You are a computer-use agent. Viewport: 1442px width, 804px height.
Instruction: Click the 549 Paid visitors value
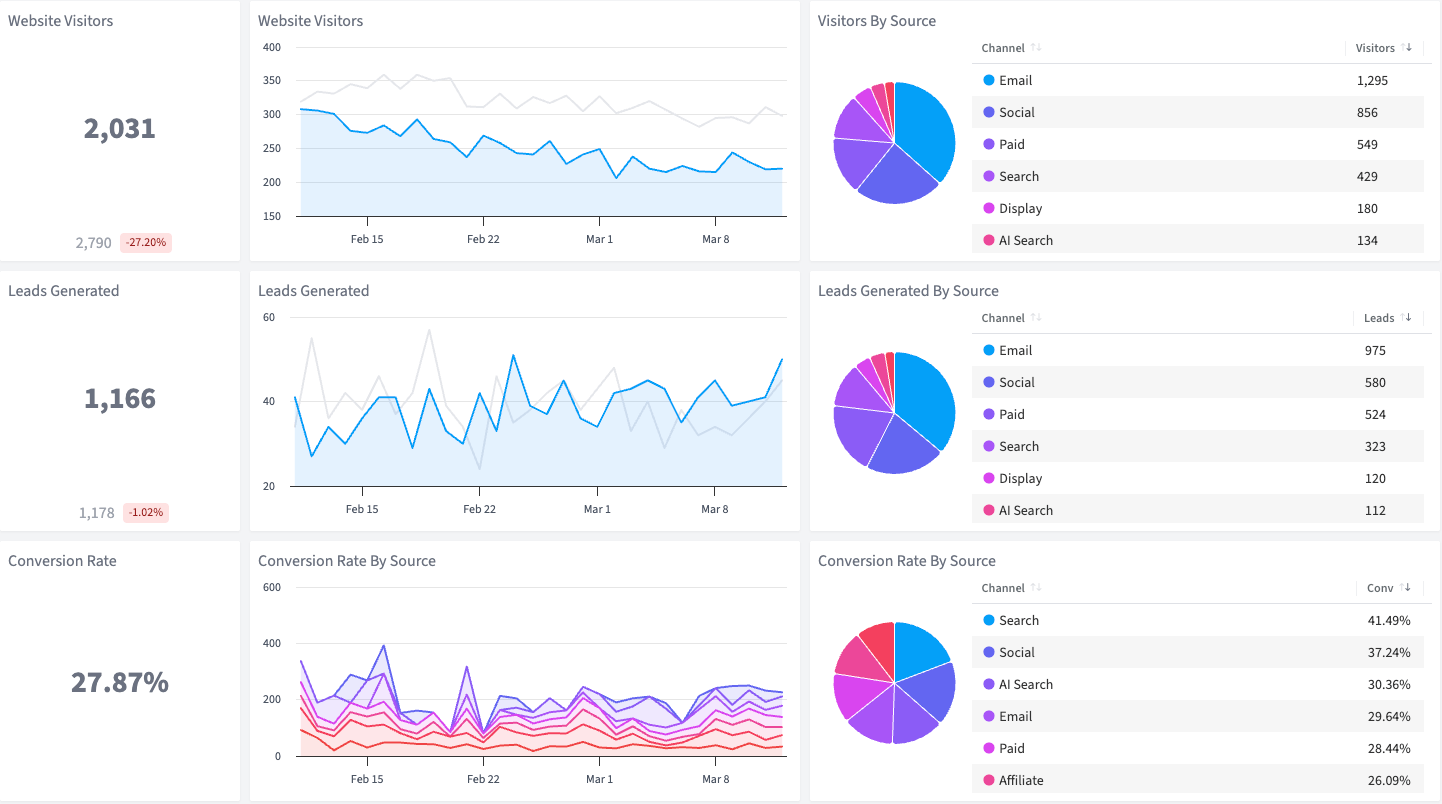point(1367,144)
